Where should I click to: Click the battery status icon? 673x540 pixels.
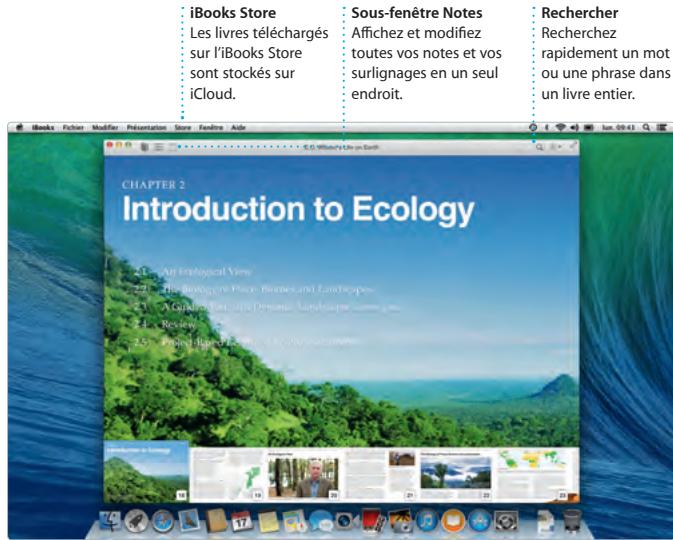tap(588, 127)
